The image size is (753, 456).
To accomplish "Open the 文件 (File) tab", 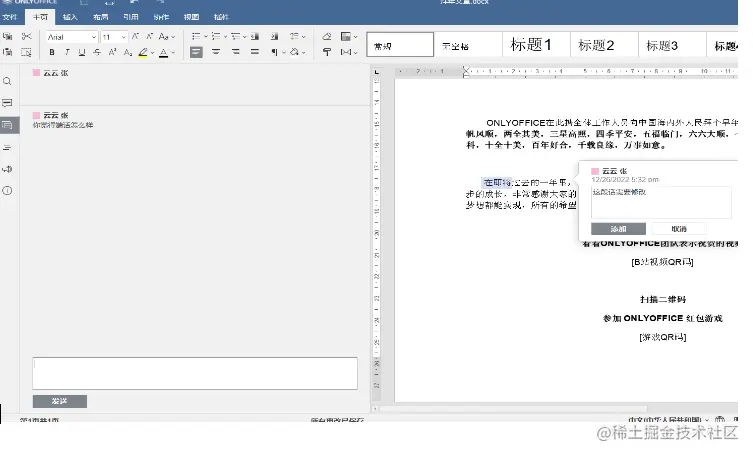I will click(x=10, y=17).
